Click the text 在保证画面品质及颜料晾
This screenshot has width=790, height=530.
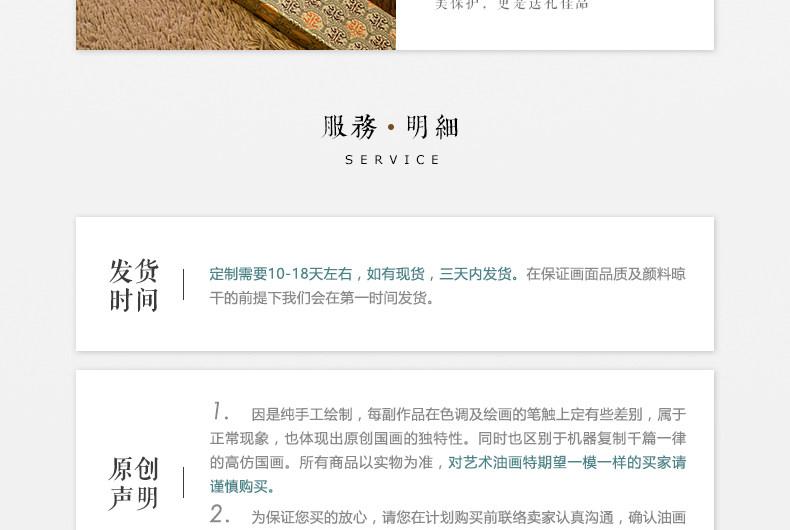606,274
